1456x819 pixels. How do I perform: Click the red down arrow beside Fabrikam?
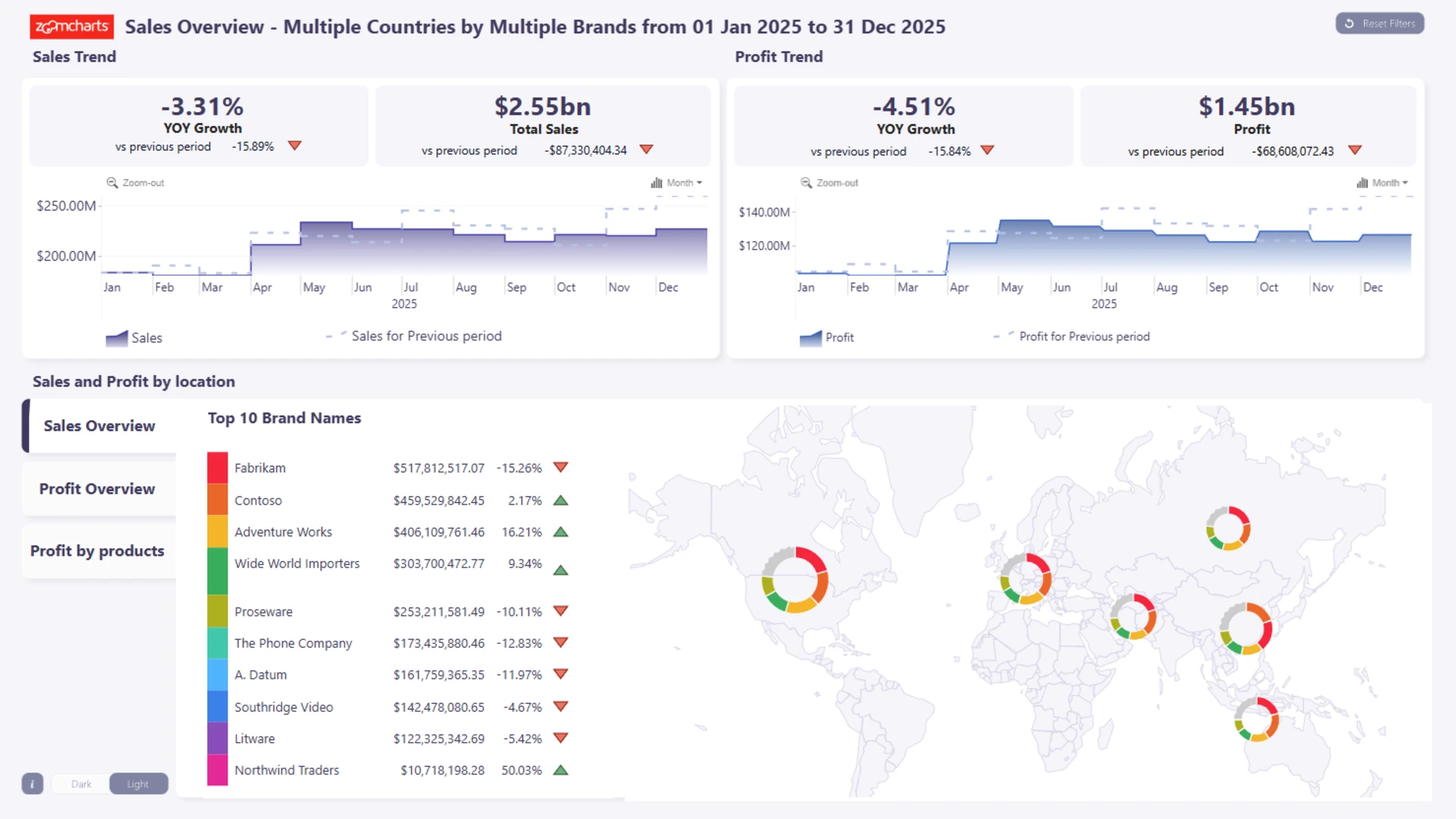point(560,467)
